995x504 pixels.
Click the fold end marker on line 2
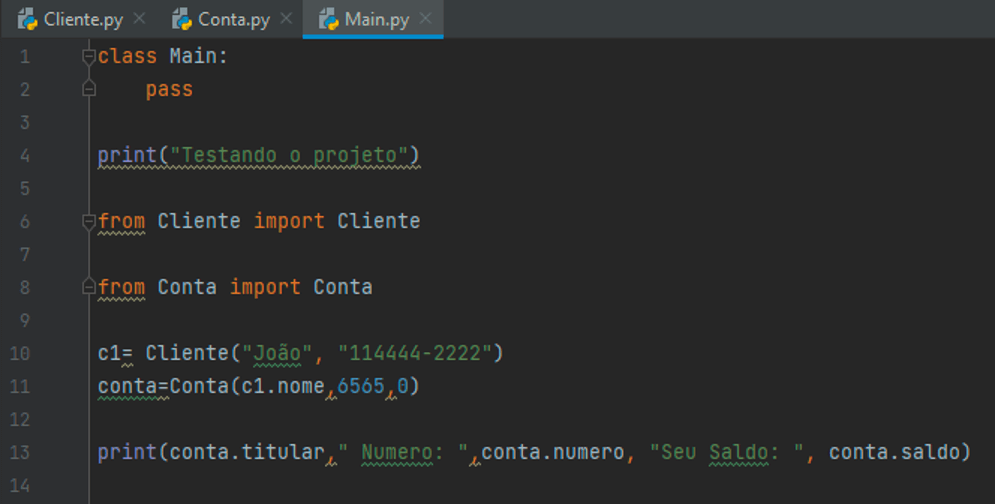(89, 89)
